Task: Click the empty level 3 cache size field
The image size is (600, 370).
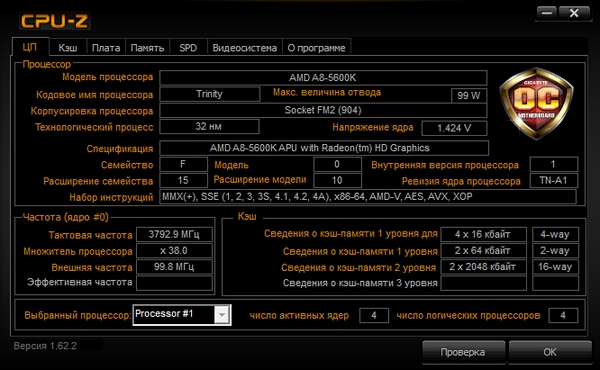Action: tap(483, 283)
